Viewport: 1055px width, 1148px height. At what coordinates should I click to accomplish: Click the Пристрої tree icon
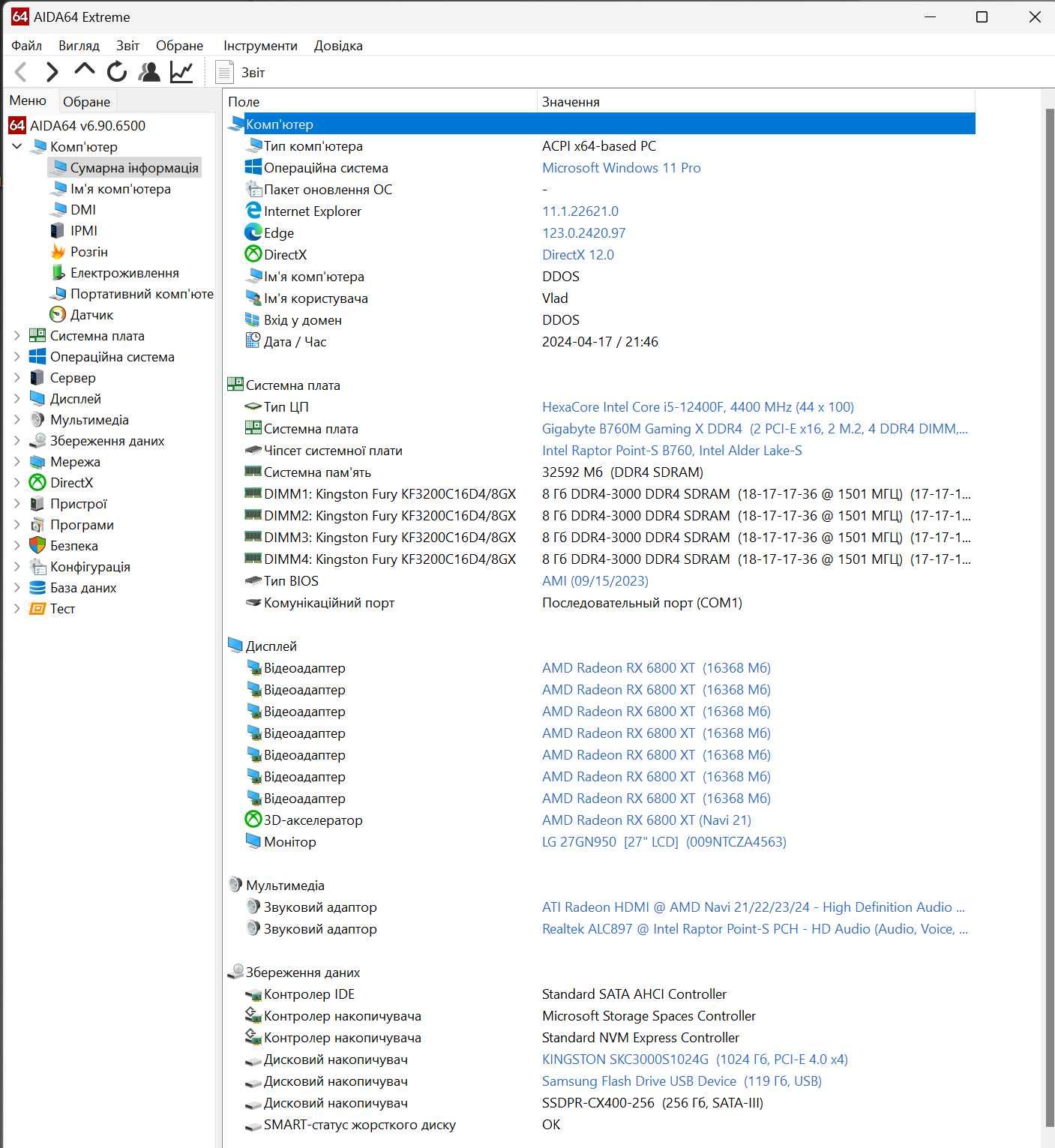pyautogui.click(x=37, y=503)
